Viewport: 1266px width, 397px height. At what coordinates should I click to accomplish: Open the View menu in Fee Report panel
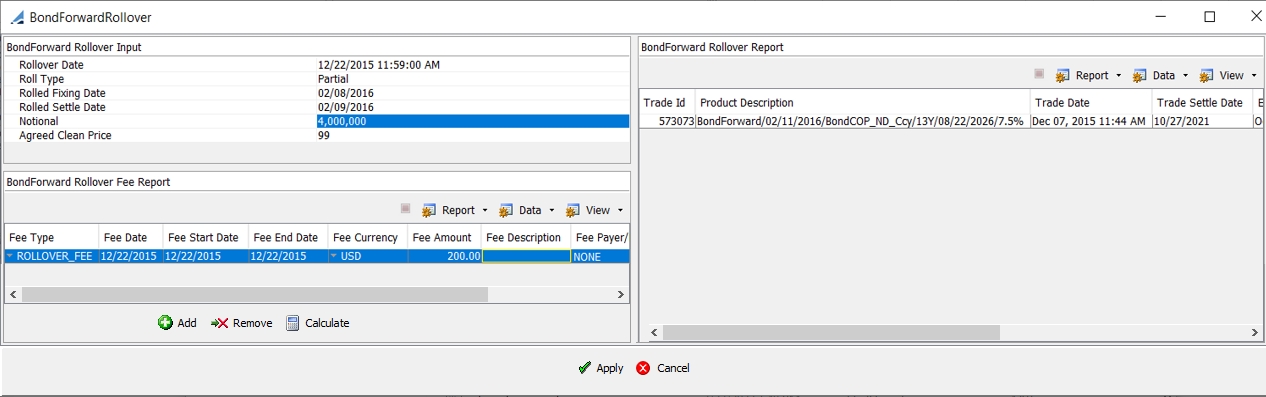[597, 210]
